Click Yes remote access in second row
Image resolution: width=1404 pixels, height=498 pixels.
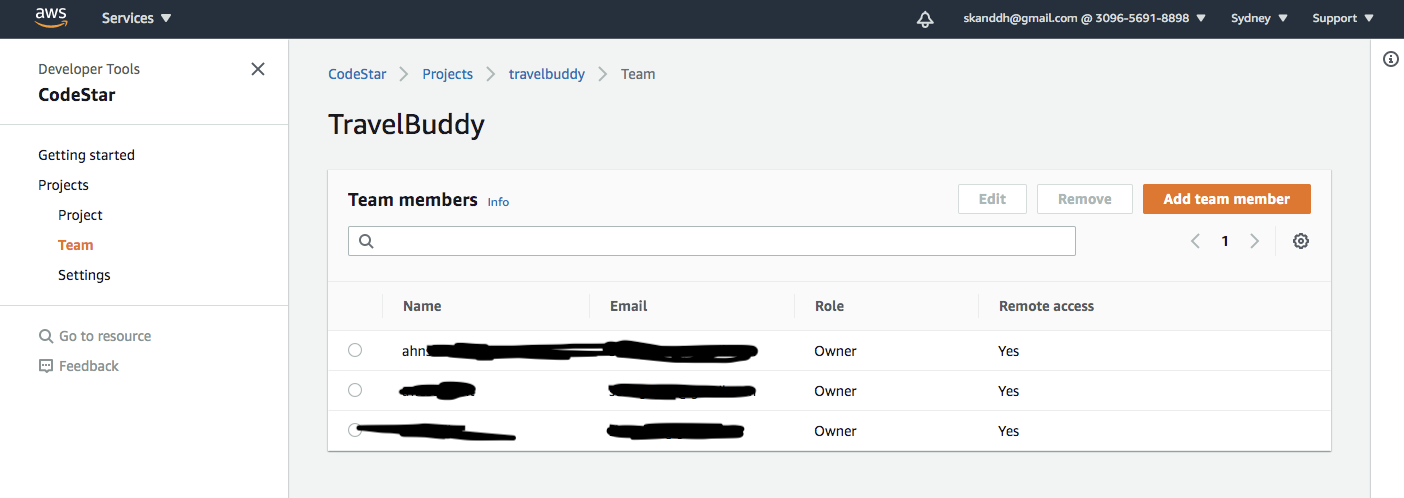pos(1008,391)
